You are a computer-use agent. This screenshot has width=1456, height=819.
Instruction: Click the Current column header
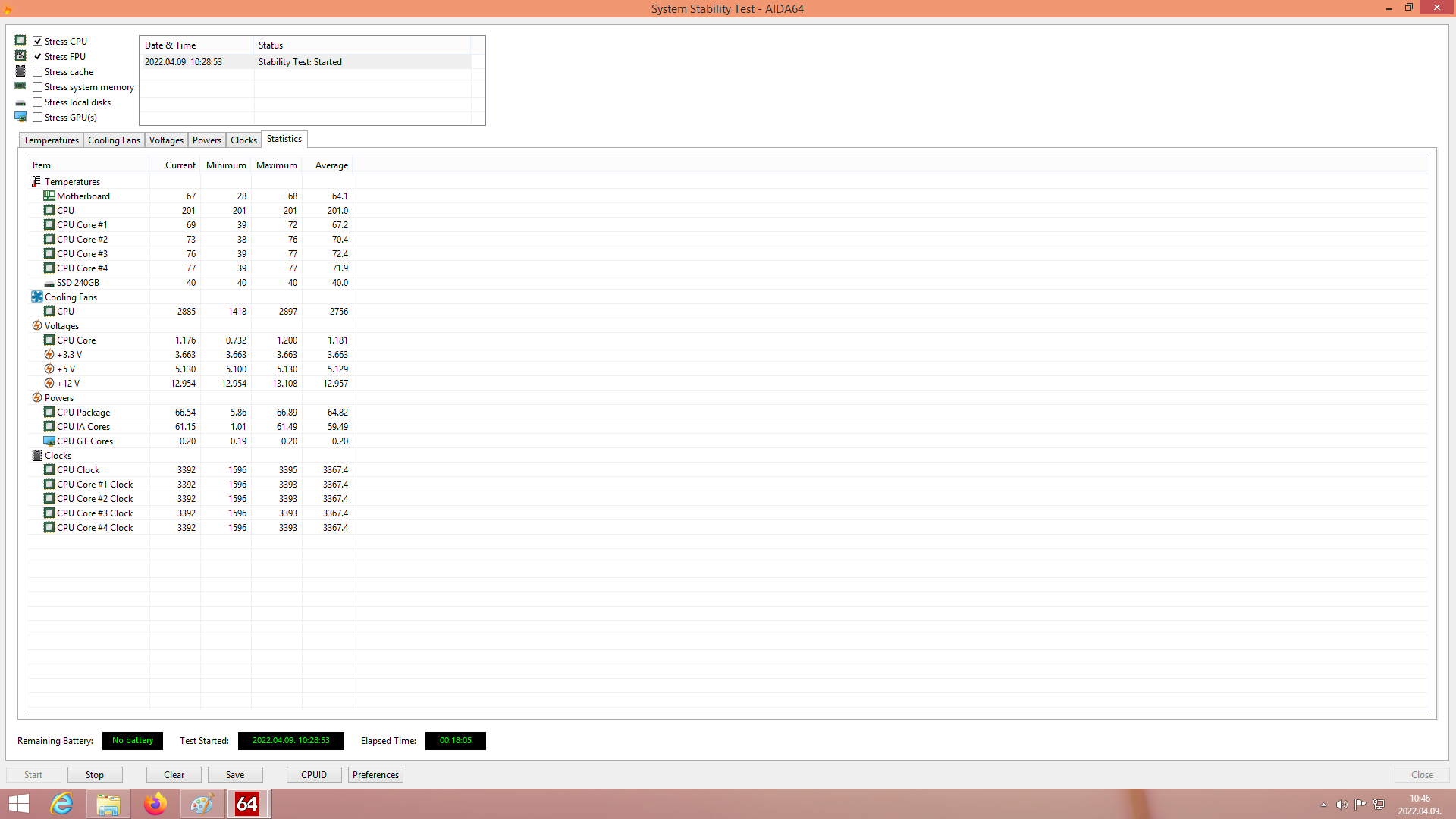175,165
